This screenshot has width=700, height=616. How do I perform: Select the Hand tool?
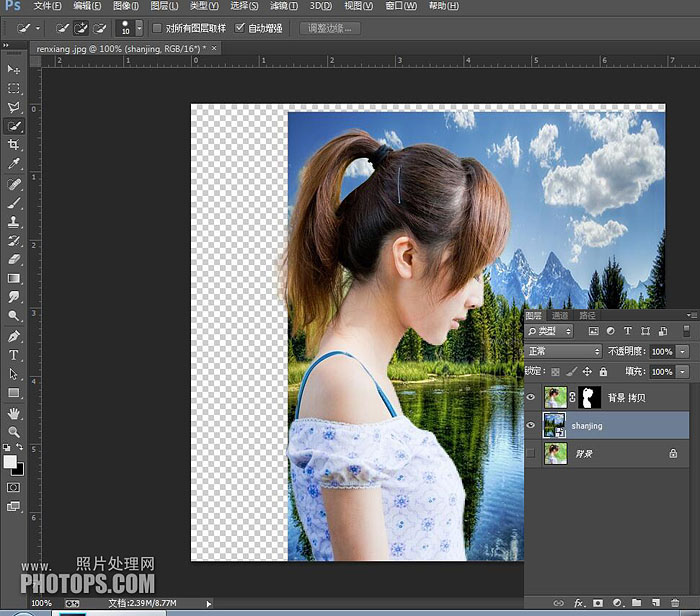coord(13,414)
